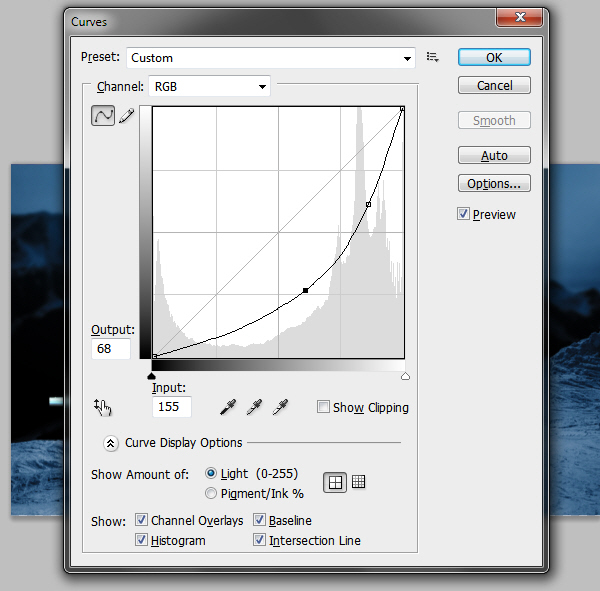Open the Channel RGB dropdown

[x=209, y=86]
